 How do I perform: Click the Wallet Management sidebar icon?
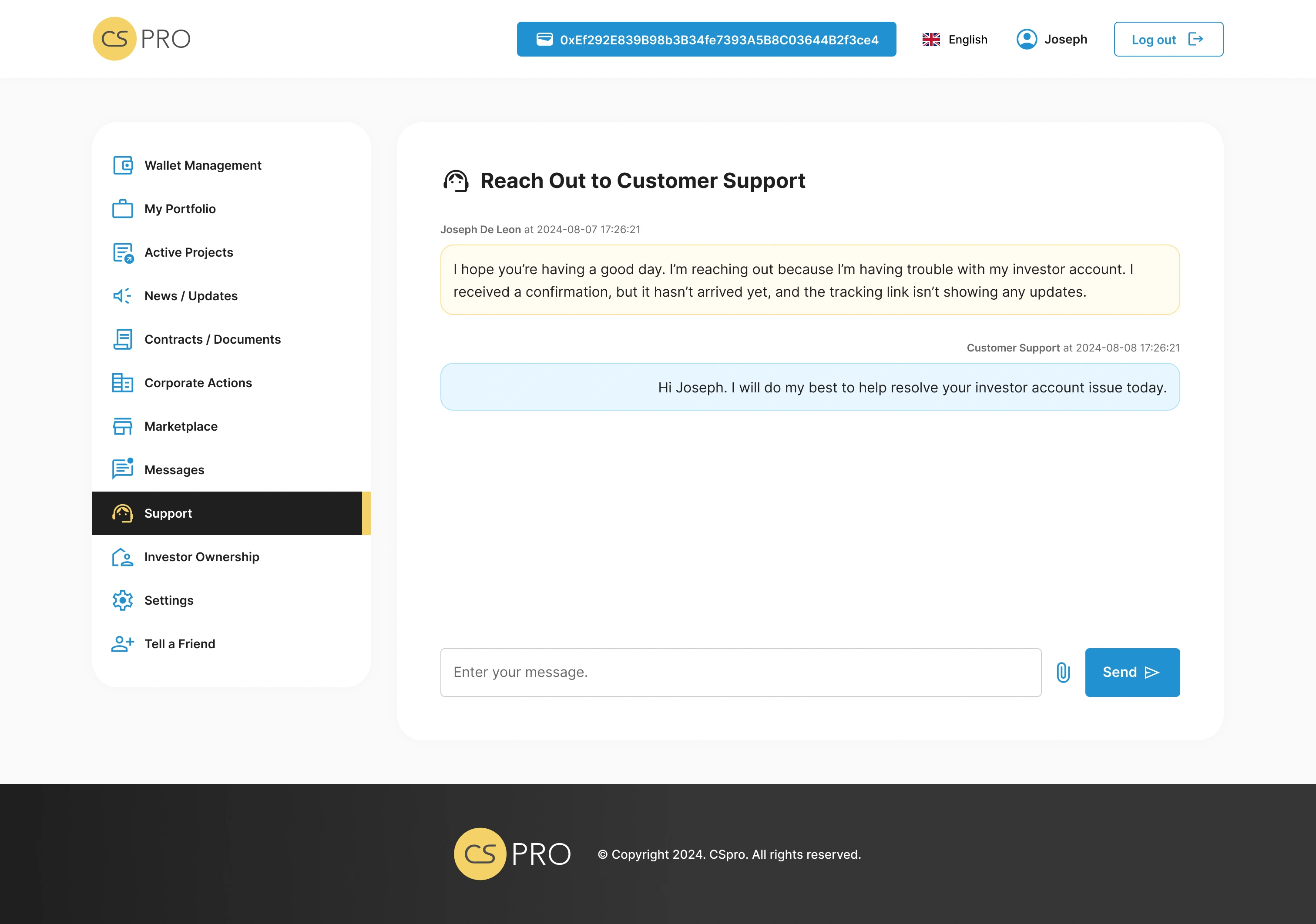click(123, 166)
